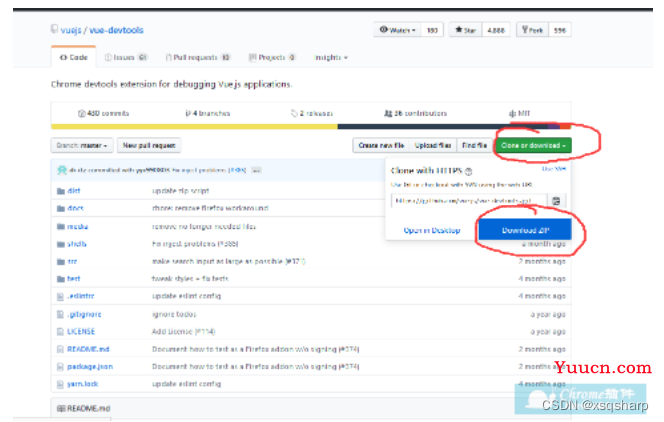Switch to Use SSH link
The width and height of the screenshot is (664, 422).
coord(554,169)
